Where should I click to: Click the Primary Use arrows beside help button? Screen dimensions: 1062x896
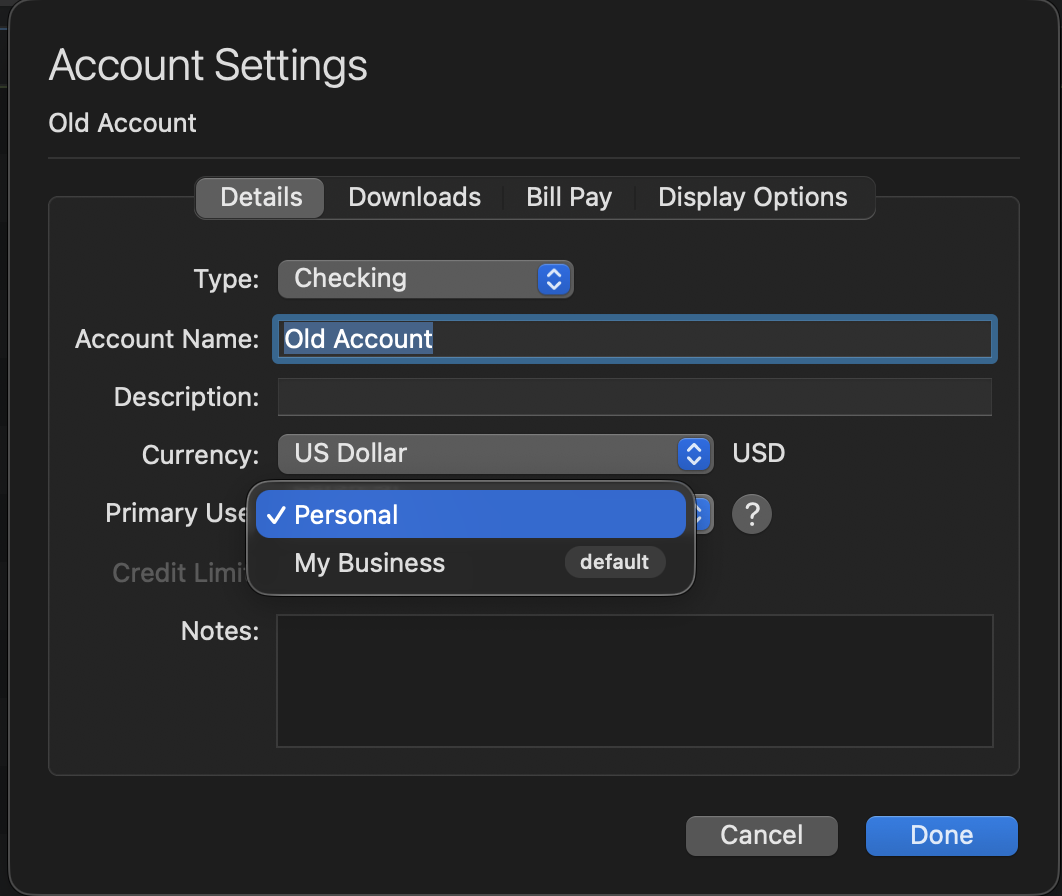(704, 515)
